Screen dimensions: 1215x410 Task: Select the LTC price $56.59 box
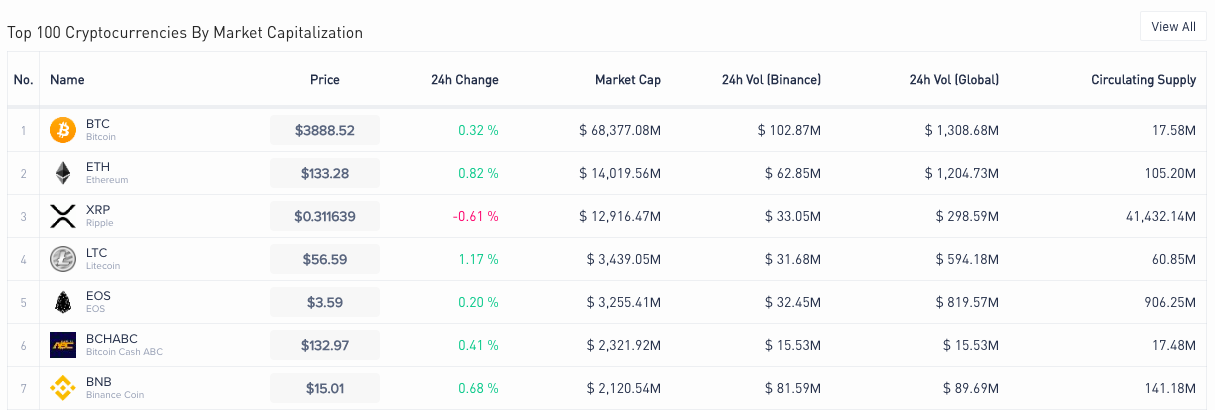325,259
